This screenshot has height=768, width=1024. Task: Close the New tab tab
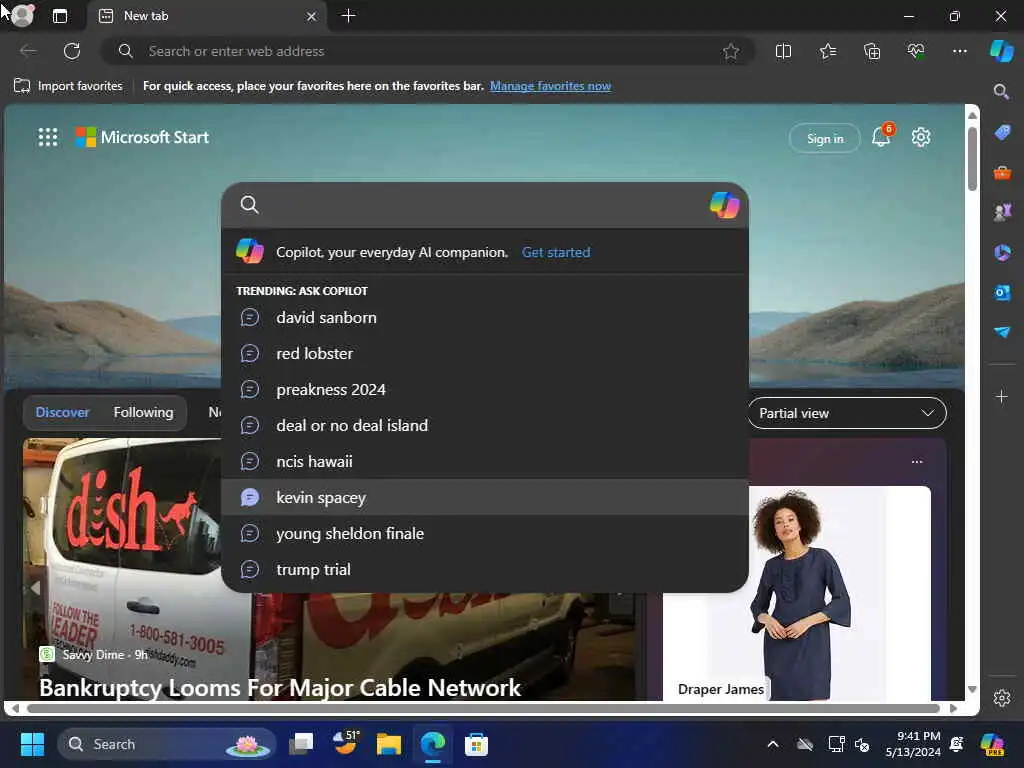pos(312,16)
